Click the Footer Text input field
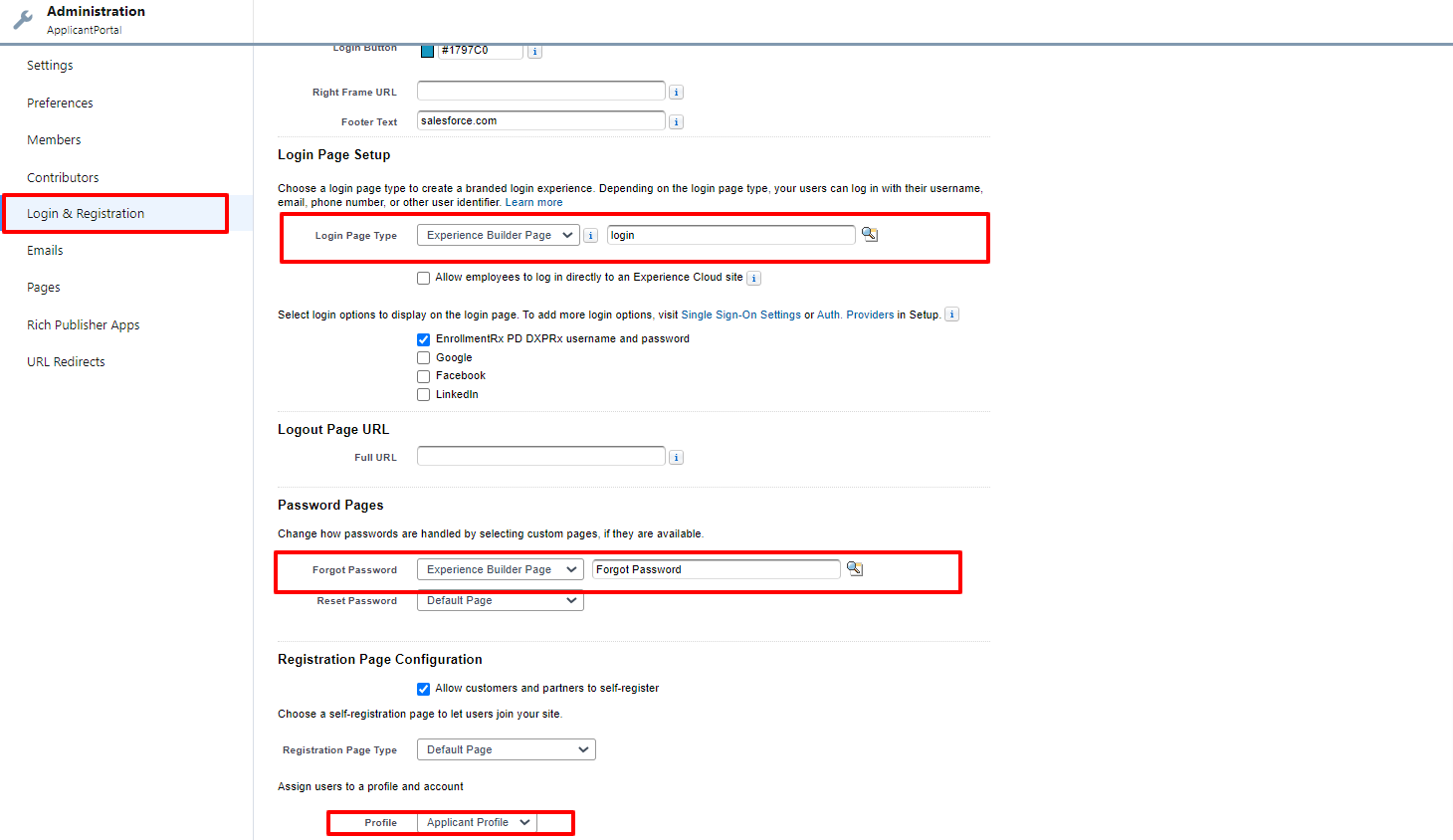Image resolution: width=1453 pixels, height=840 pixels. point(540,121)
